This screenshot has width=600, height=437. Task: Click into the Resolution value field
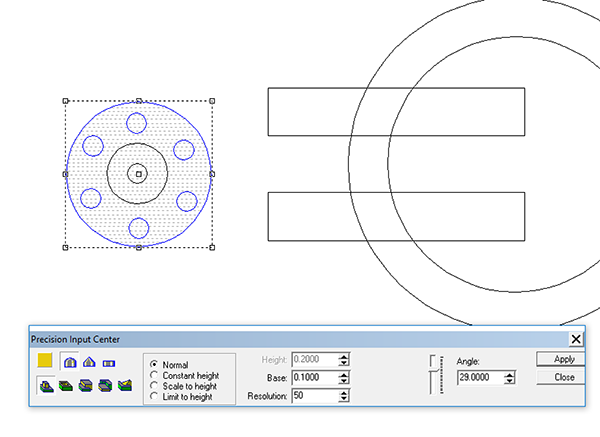tap(315, 396)
